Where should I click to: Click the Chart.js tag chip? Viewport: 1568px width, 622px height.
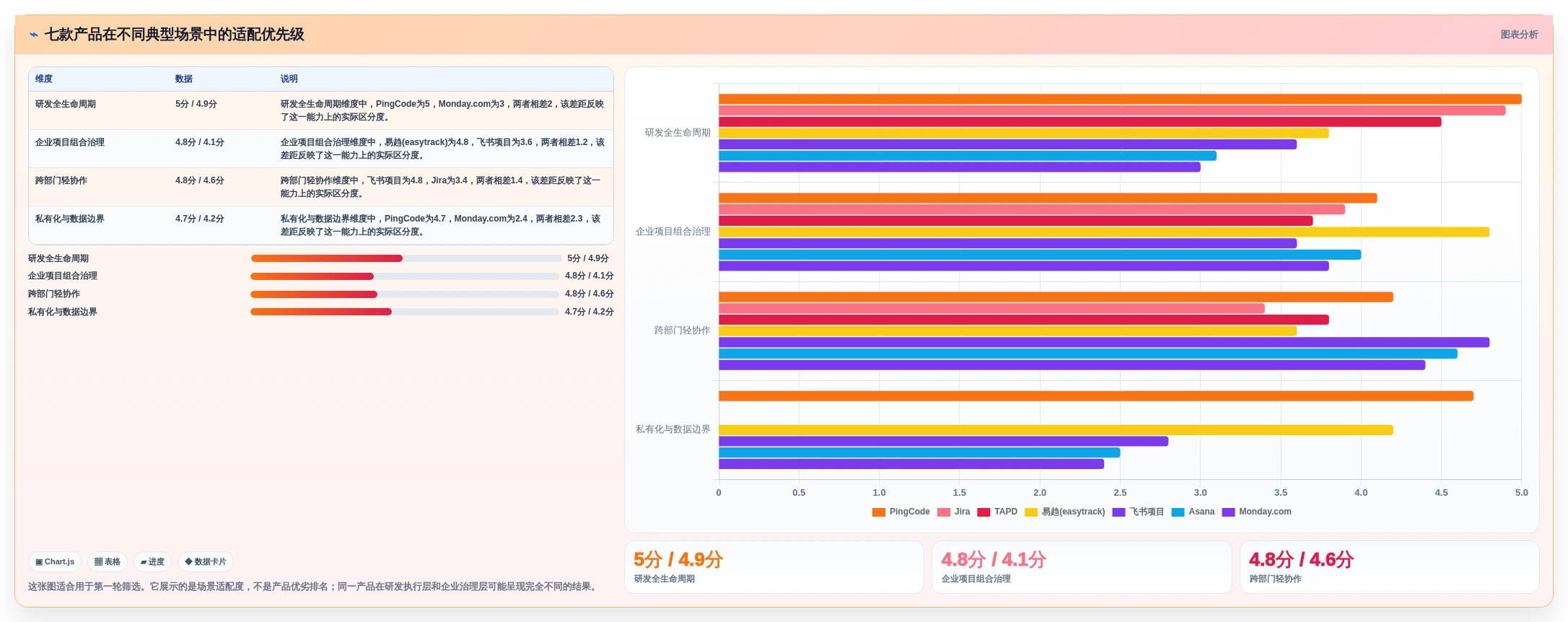point(55,561)
